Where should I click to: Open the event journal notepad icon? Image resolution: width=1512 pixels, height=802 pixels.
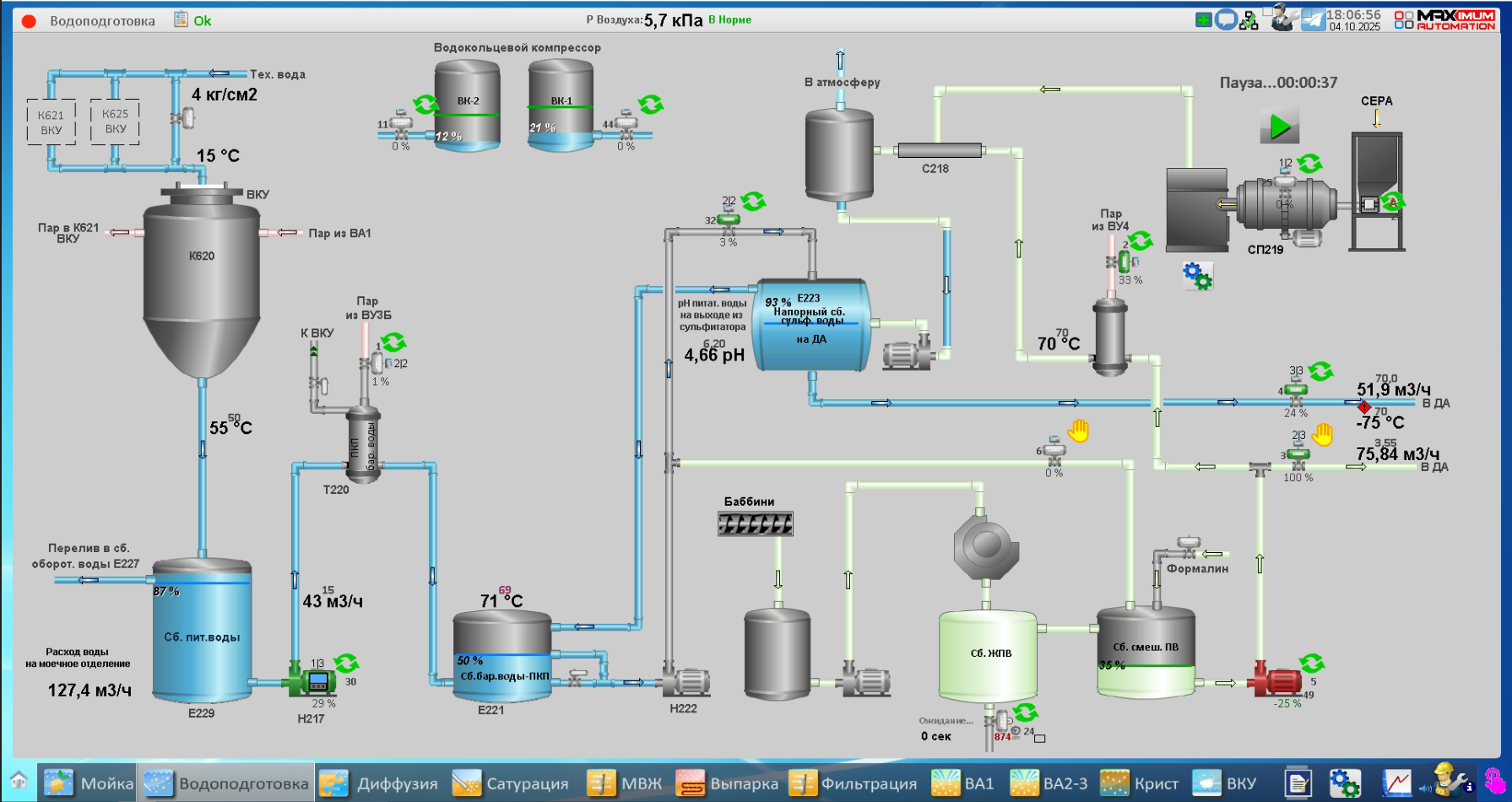(x=1298, y=783)
